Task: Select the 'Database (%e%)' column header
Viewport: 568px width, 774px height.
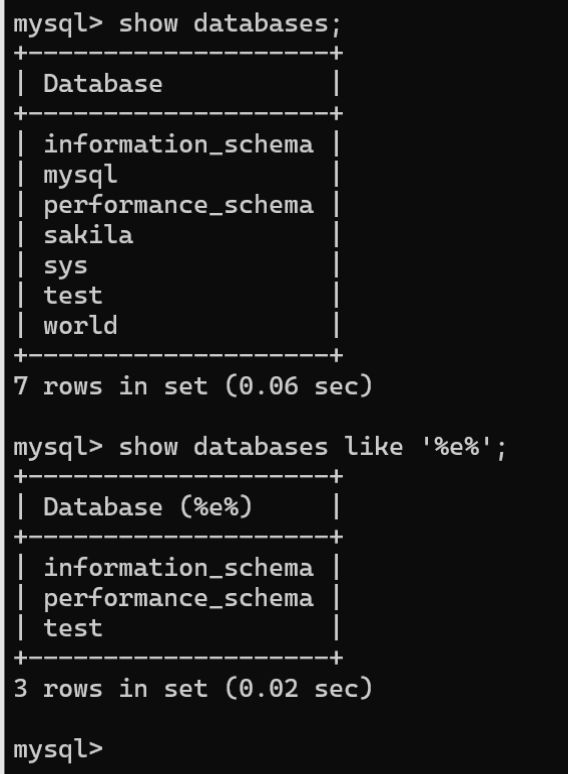Action: coord(148,507)
